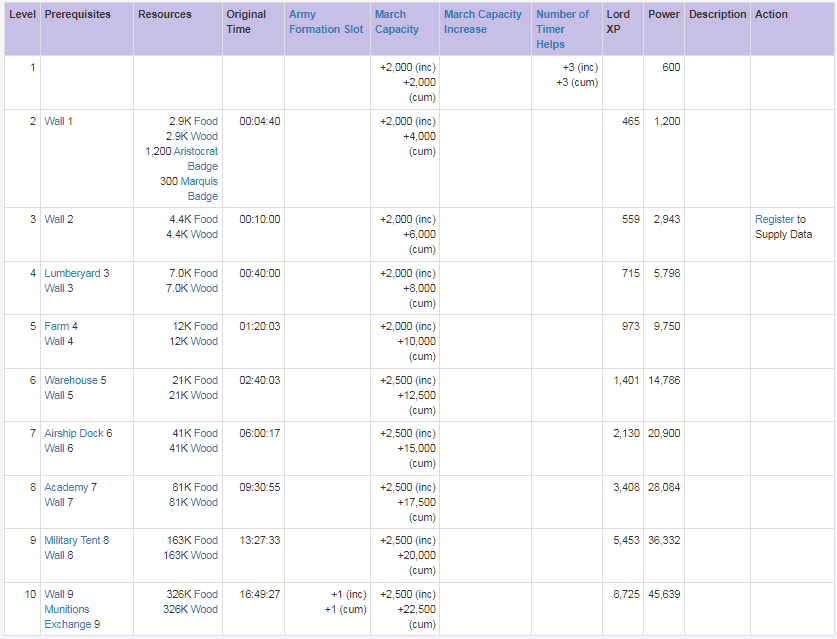Open the Army Formation Slot header link

tap(326, 22)
